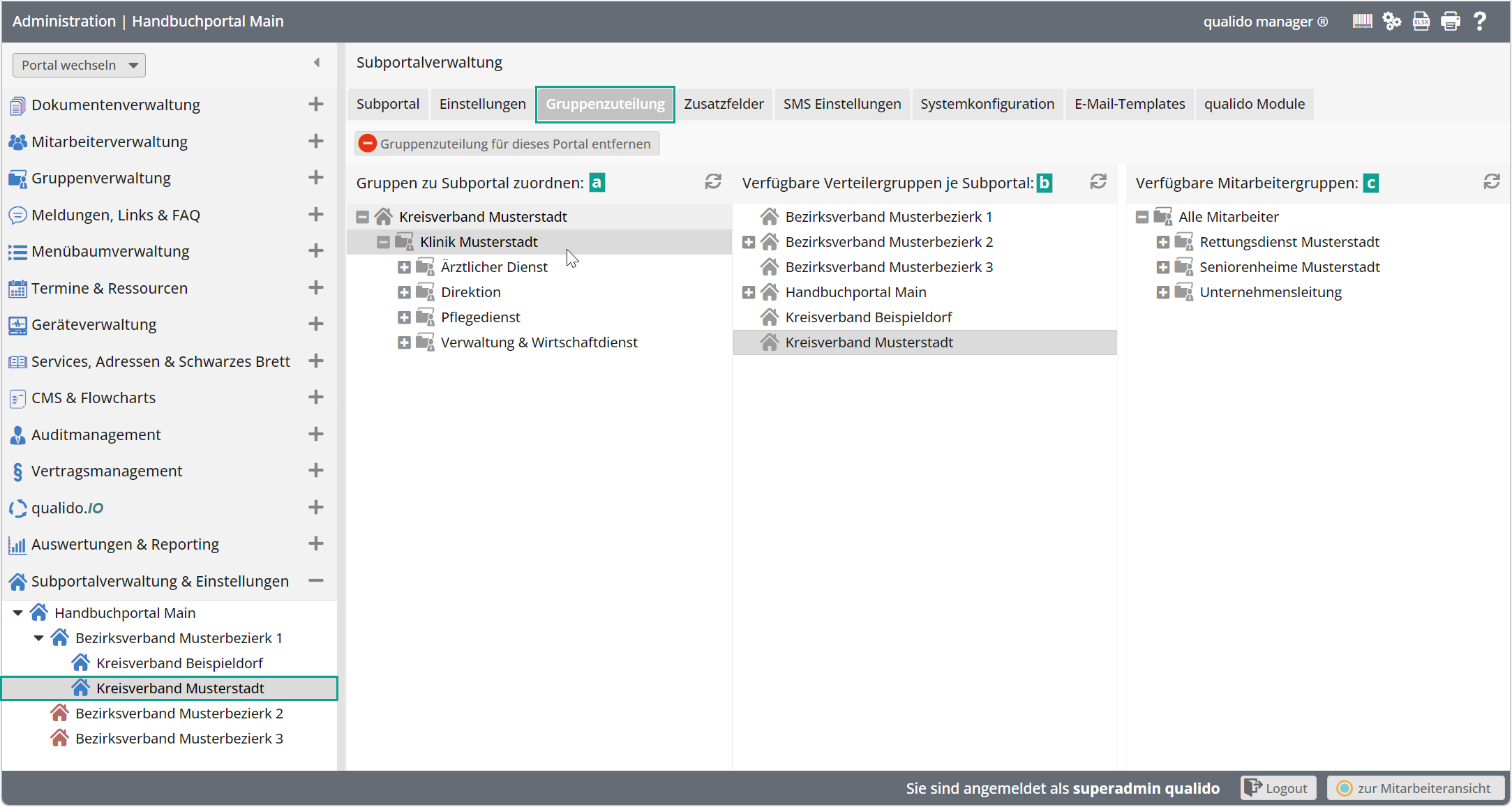This screenshot has height=807, width=1512.
Task: Click the Gruppenverwaltung folder icon
Action: coord(17,179)
